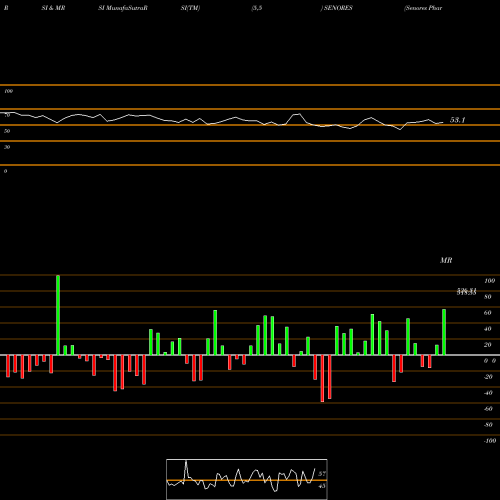The height and width of the screenshot is (500, 500).
Task: Click the MR panel title label
Action: click(x=446, y=260)
